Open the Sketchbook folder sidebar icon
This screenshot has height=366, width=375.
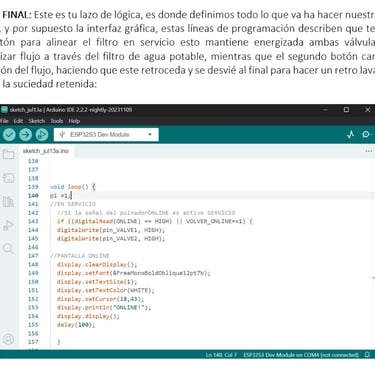tap(8, 154)
